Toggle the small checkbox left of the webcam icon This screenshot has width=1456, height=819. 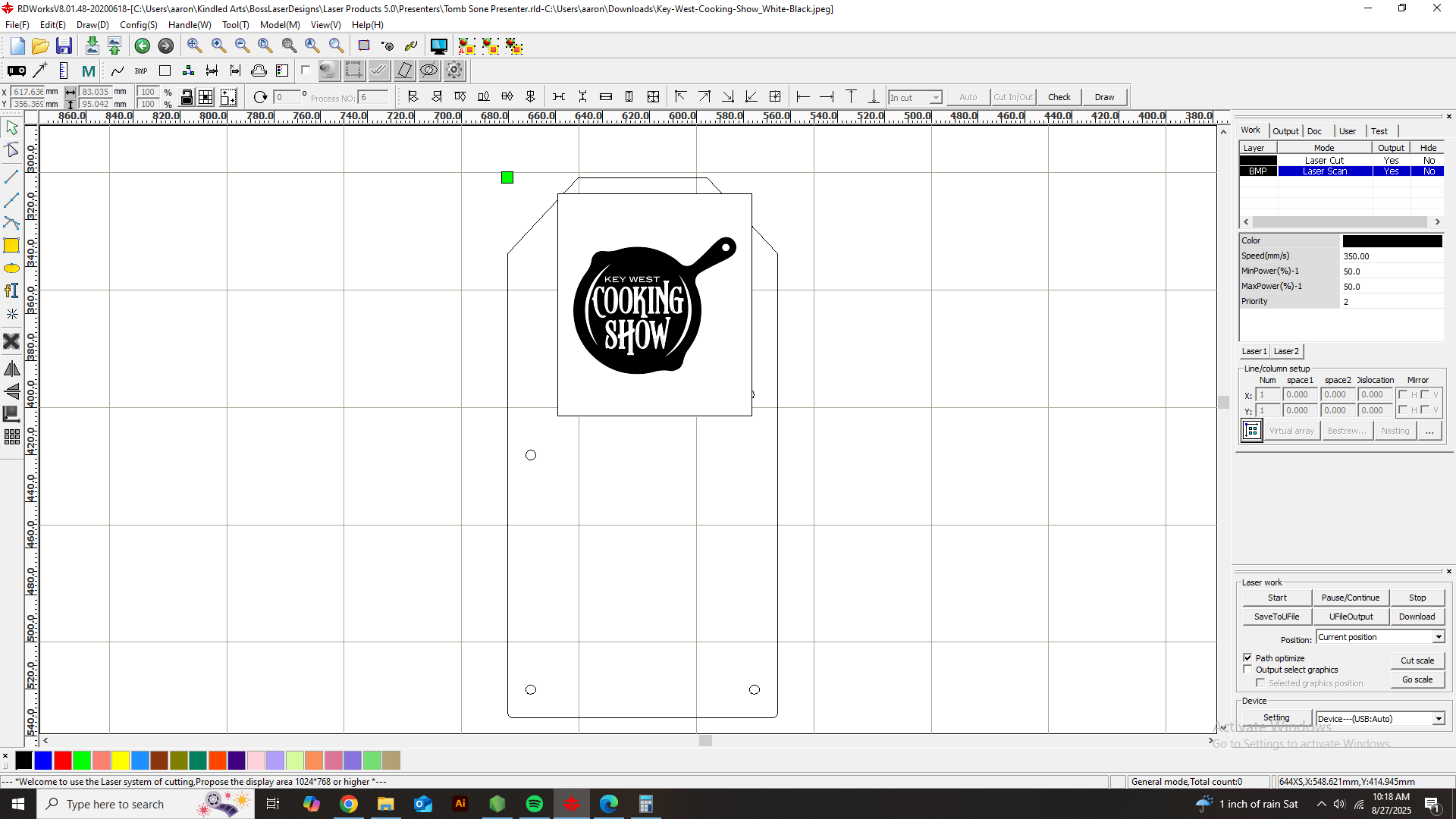pos(306,71)
